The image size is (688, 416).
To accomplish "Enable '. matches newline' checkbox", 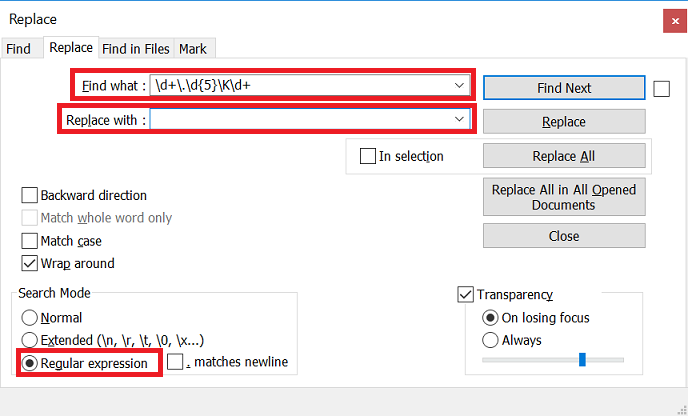I will 175,362.
